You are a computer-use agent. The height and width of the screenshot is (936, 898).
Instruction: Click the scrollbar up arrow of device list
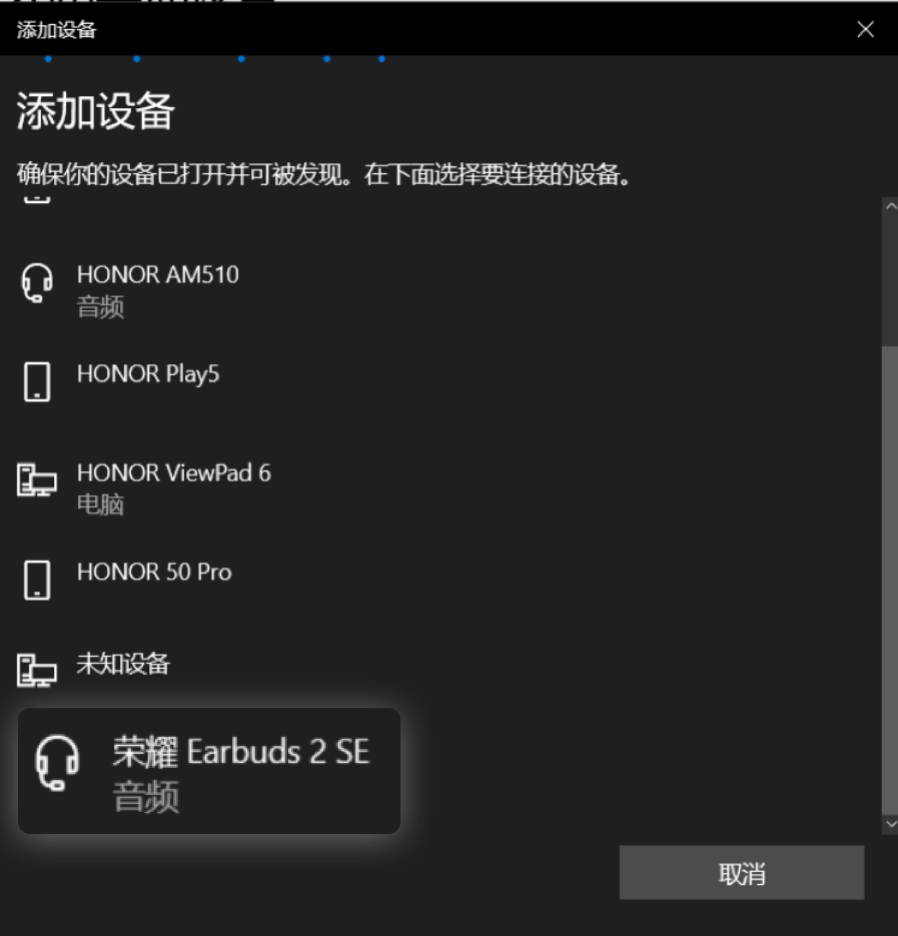[890, 207]
